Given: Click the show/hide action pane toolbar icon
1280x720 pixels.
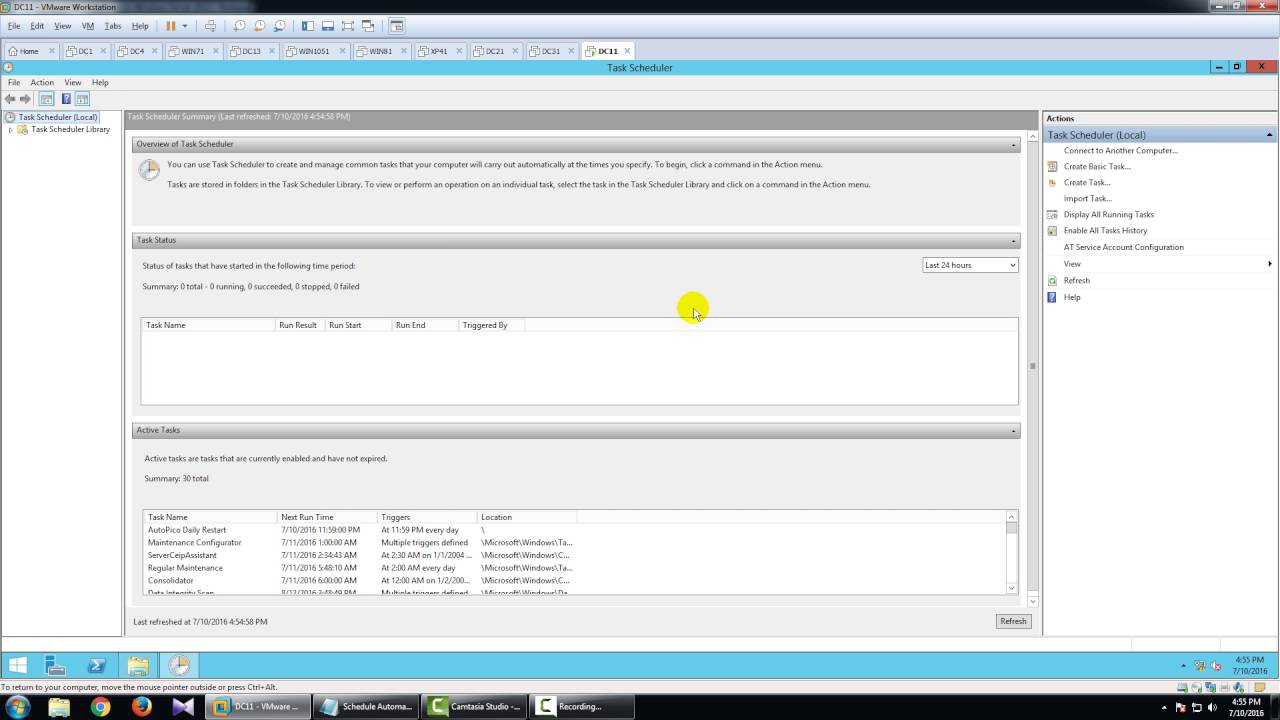Looking at the screenshot, I should [x=82, y=99].
